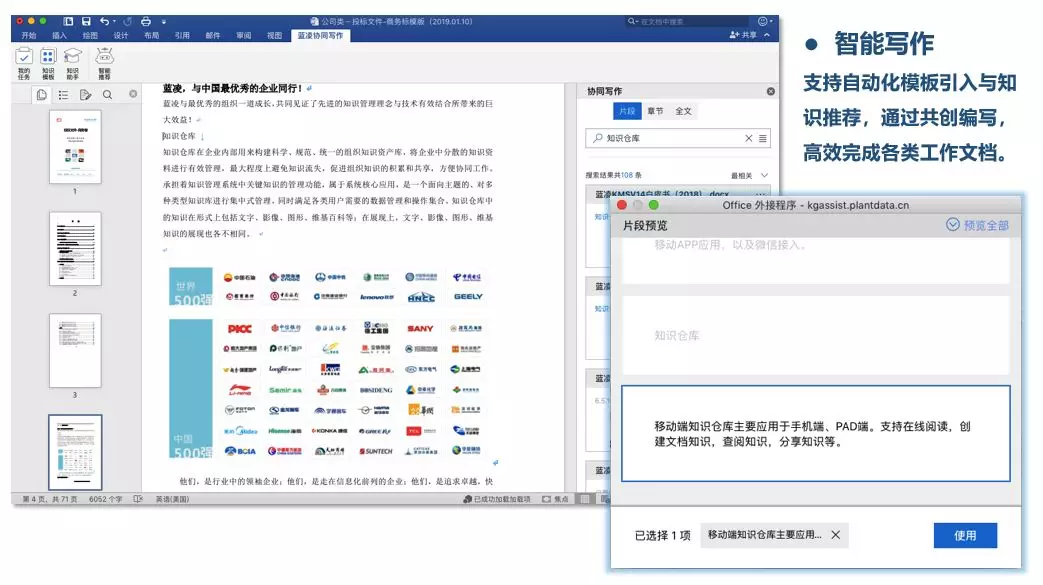This screenshot has height=585, width=1043.
Task: Click the Print icon
Action: [146, 21]
